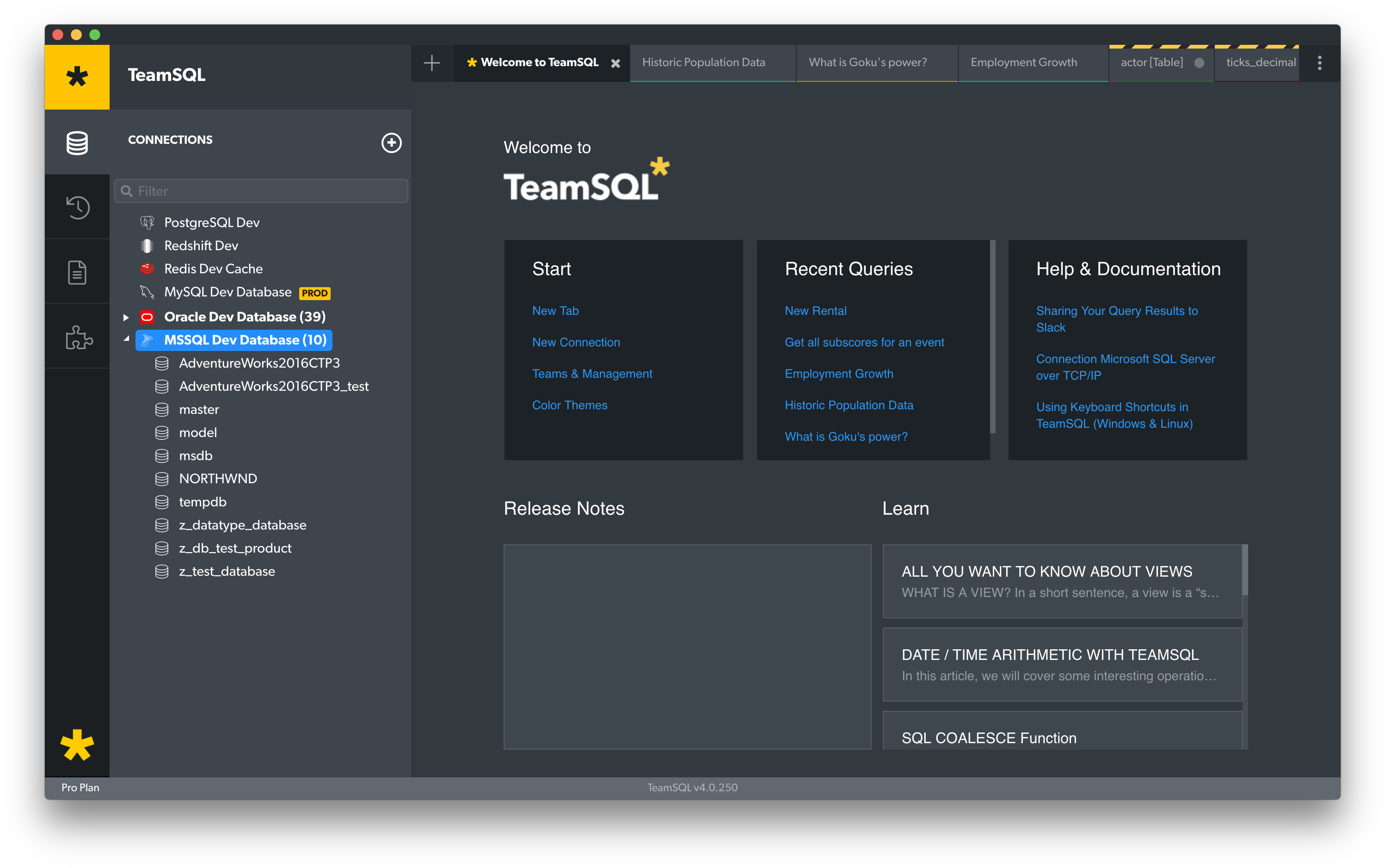Click the Pro Plan status bar label
The height and width of the screenshot is (868, 1385).
pyautogui.click(x=80, y=788)
